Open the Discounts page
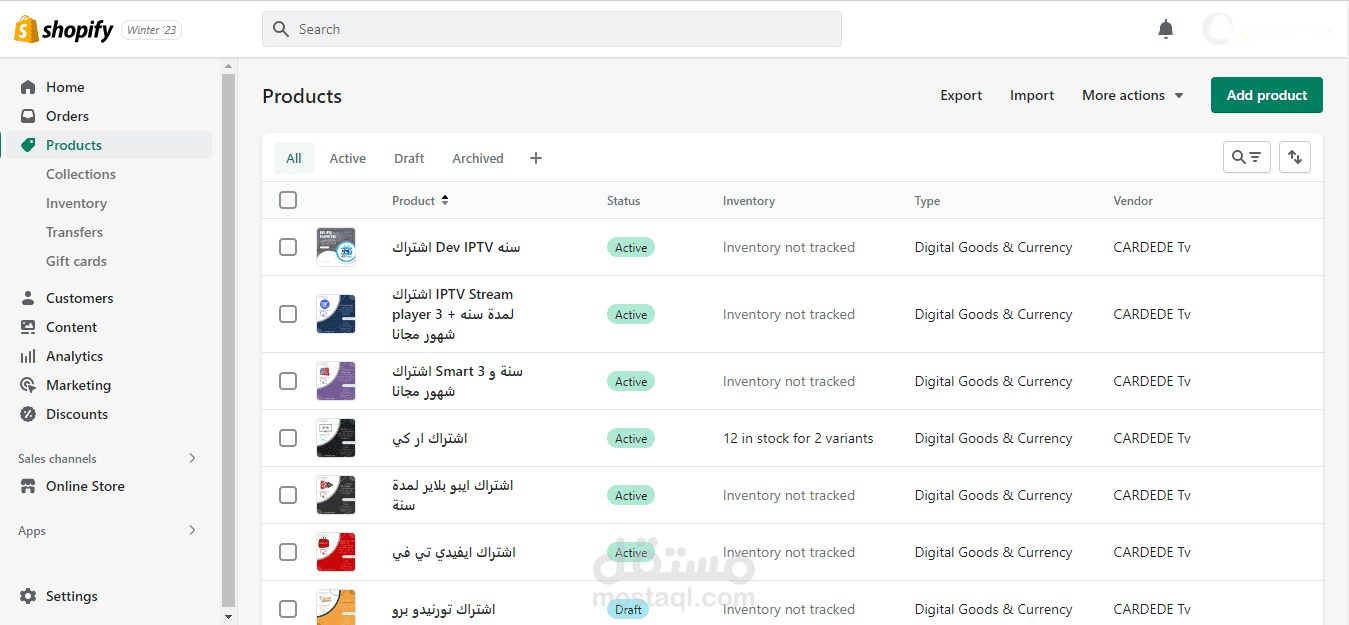 [76, 413]
